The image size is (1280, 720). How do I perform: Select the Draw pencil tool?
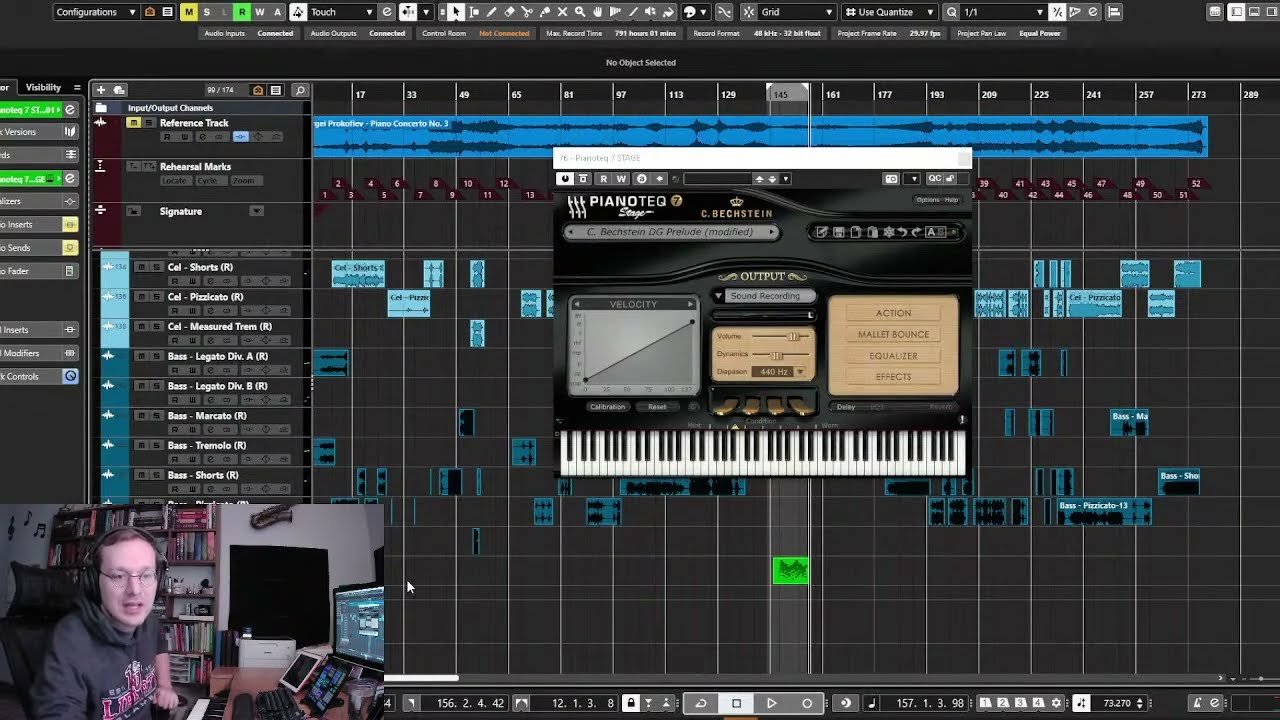[x=492, y=11]
